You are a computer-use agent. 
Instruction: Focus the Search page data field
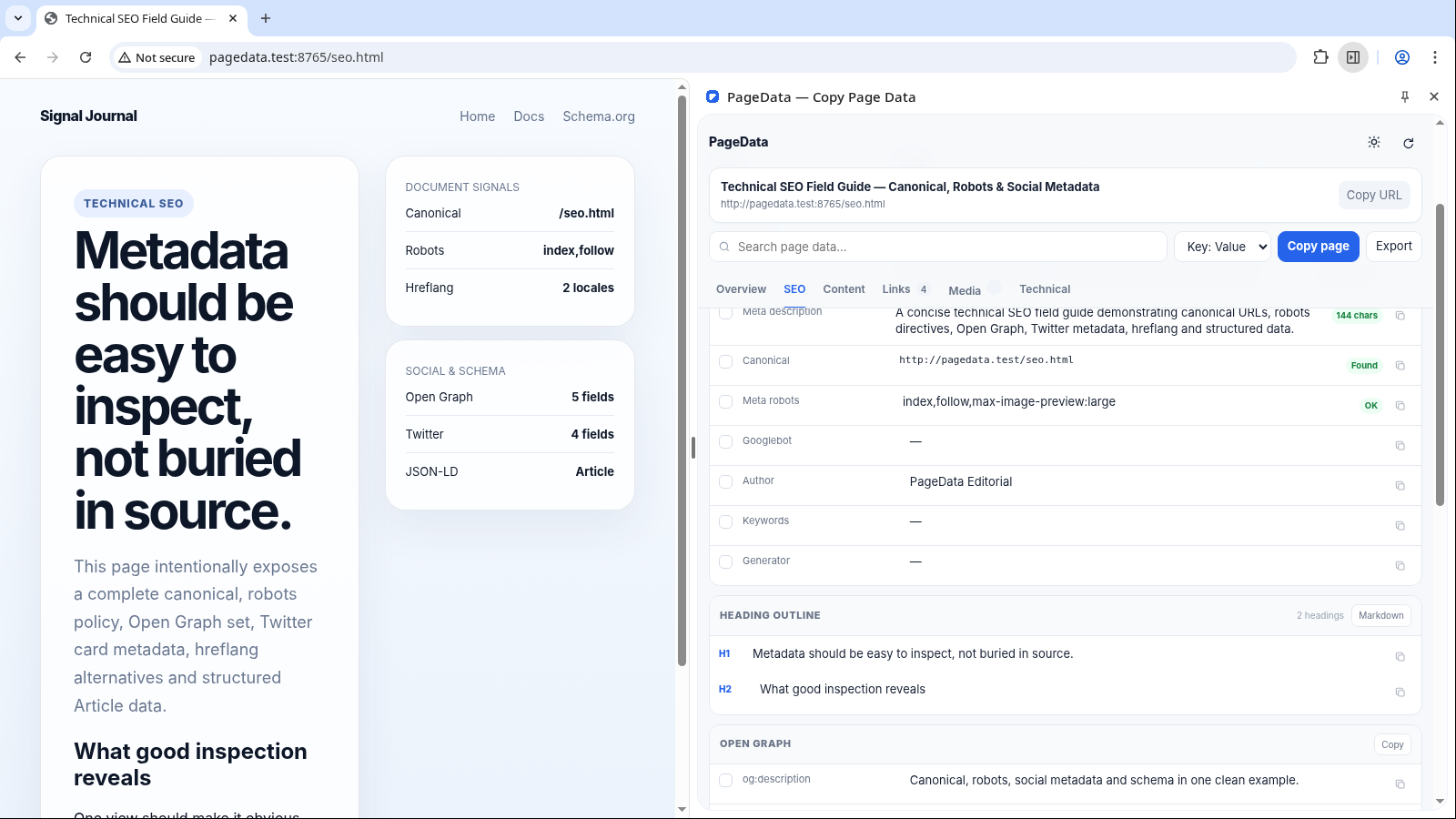pyautogui.click(x=937, y=247)
